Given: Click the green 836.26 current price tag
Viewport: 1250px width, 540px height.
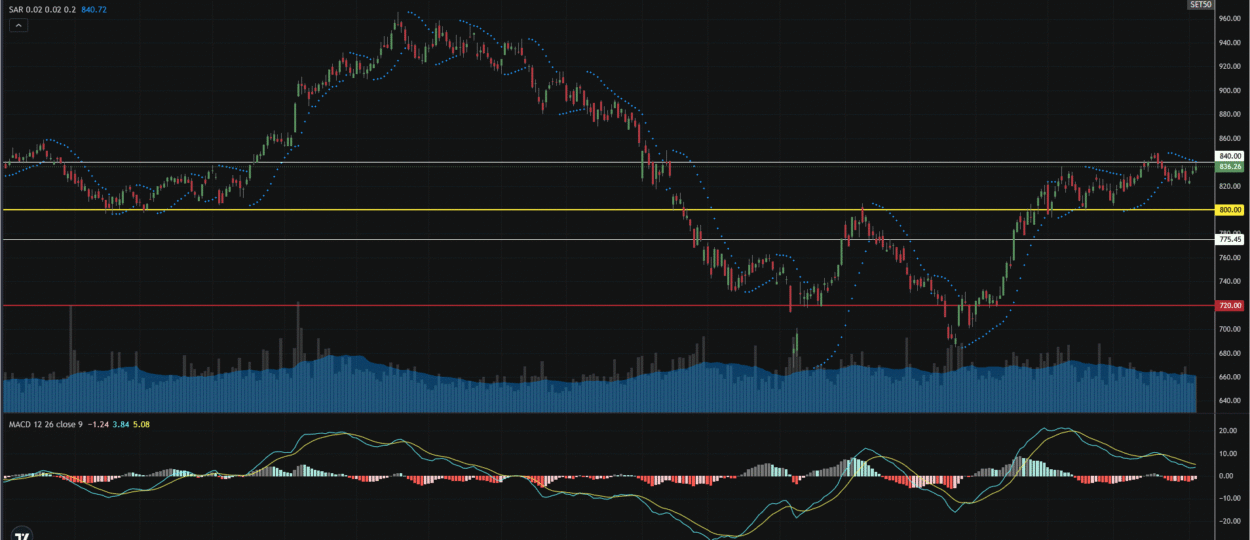Looking at the screenshot, I should pyautogui.click(x=1229, y=167).
